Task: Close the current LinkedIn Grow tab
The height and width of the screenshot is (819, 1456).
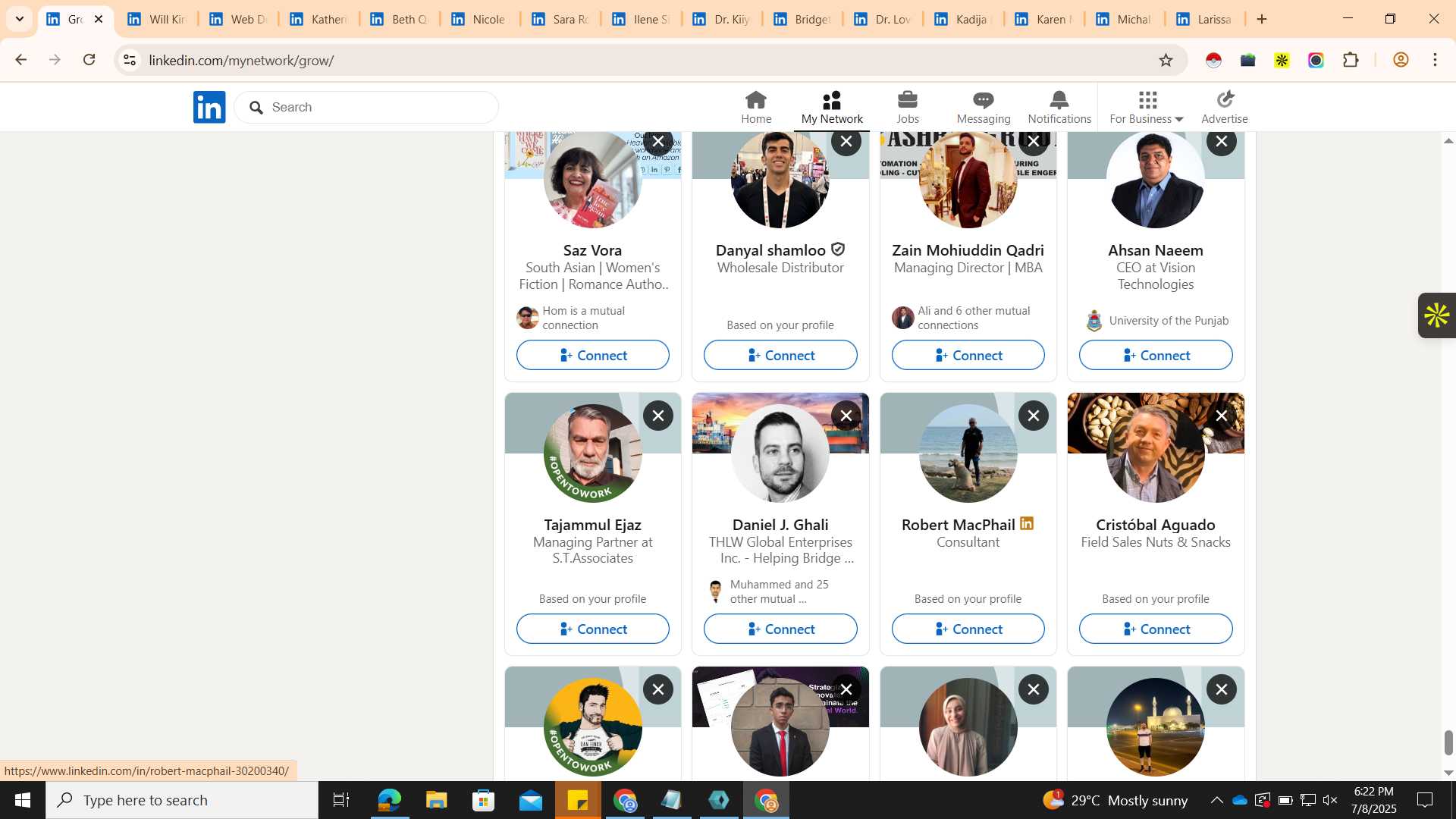Action: pos(99,19)
